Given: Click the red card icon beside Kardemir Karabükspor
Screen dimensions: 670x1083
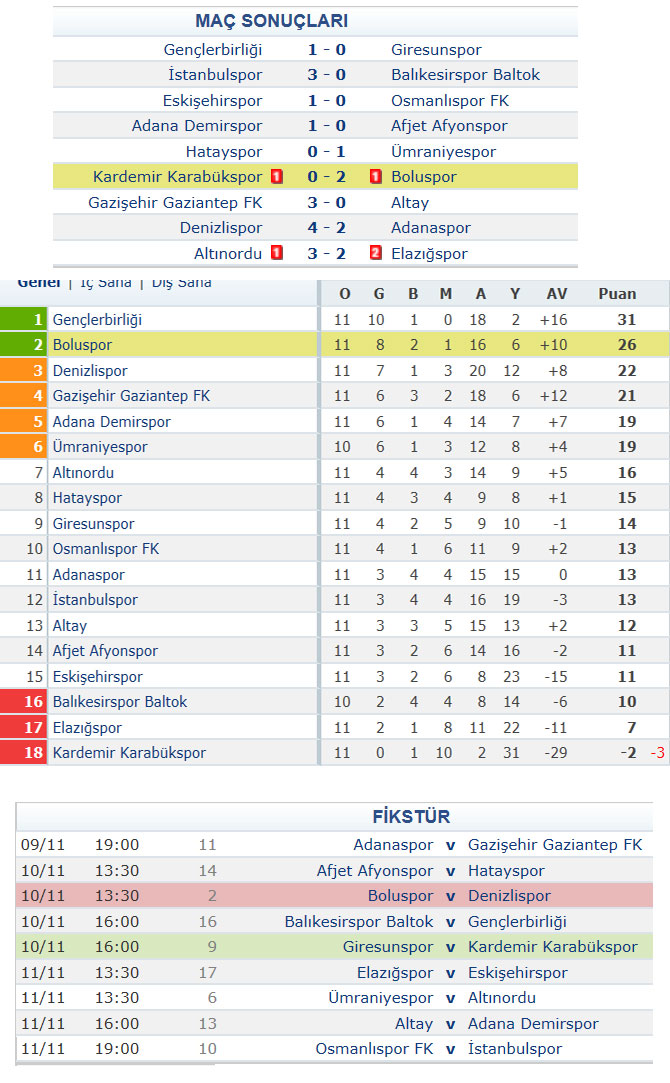Looking at the screenshot, I should 277,177.
